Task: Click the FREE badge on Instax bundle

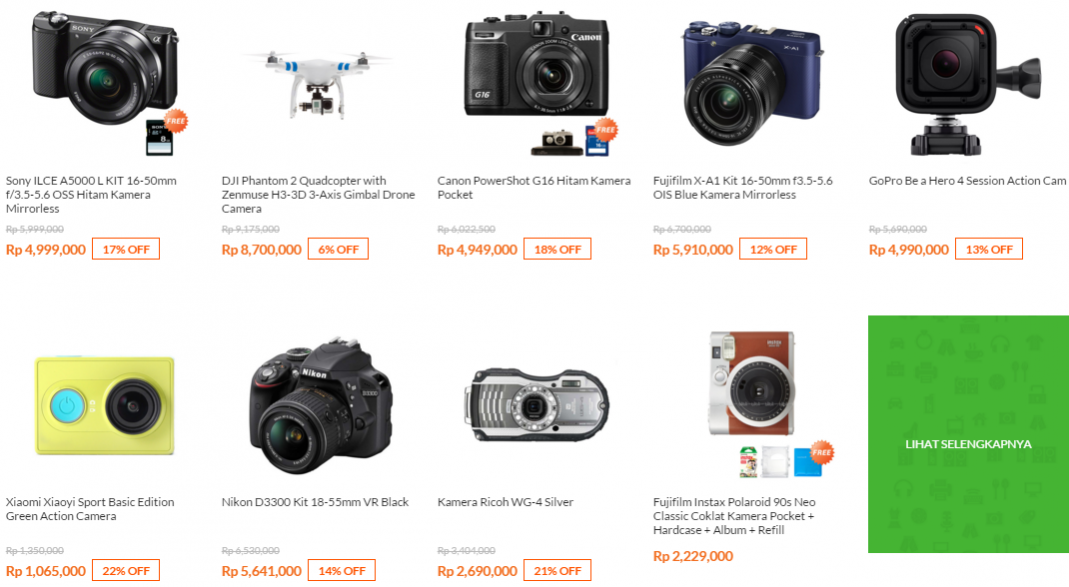Action: pos(822,452)
